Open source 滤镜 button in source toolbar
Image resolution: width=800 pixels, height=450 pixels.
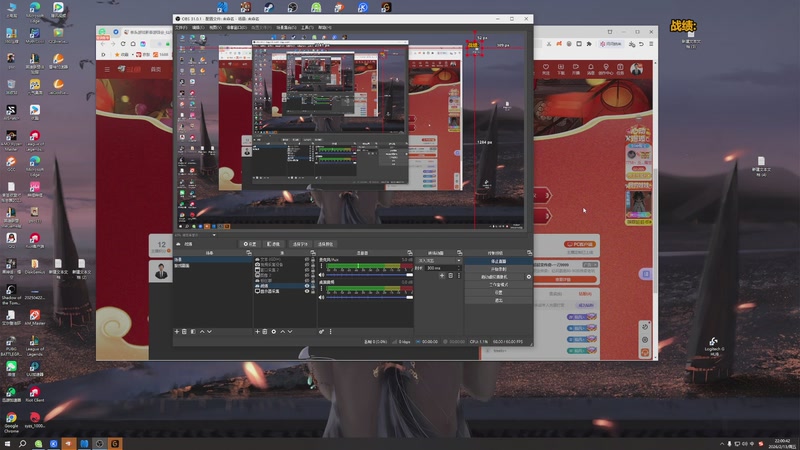tap(273, 244)
